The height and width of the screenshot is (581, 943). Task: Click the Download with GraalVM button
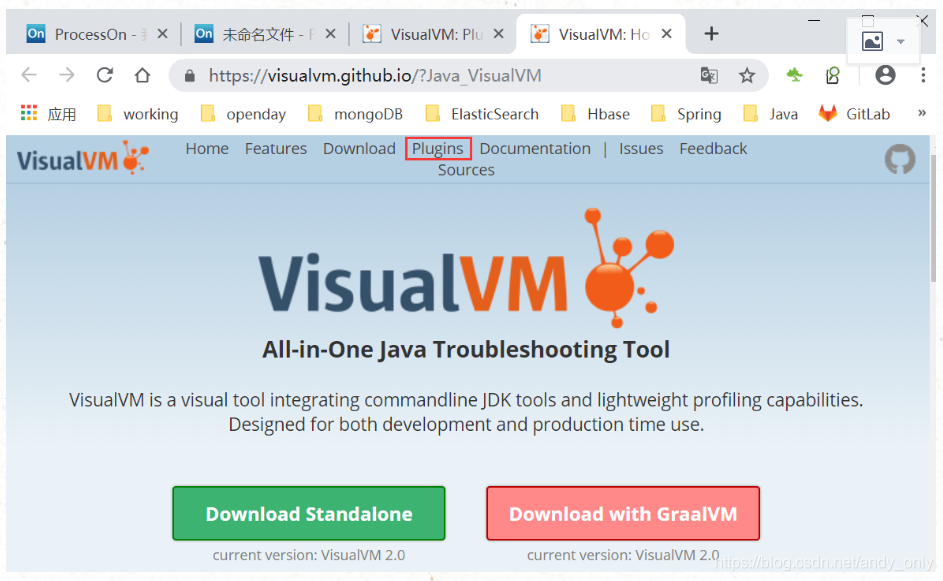(623, 514)
